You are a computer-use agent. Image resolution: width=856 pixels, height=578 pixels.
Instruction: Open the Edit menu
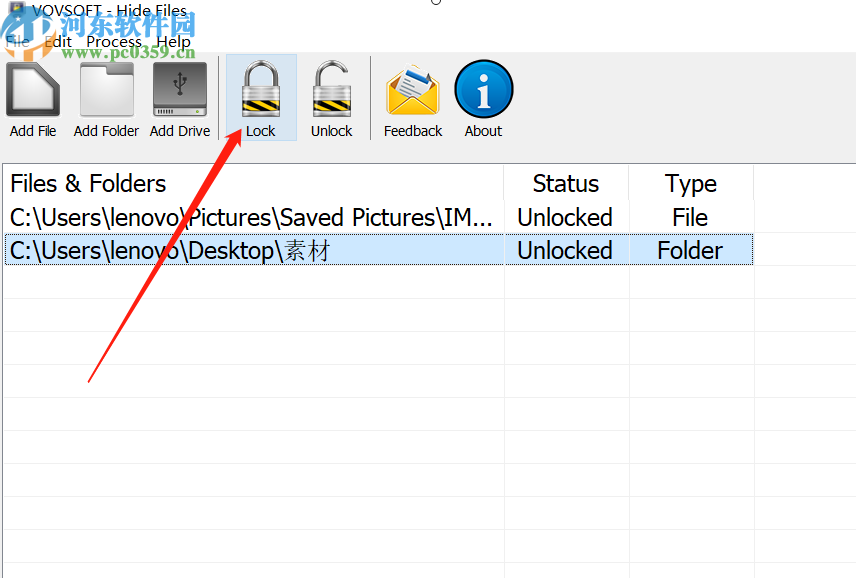58,42
